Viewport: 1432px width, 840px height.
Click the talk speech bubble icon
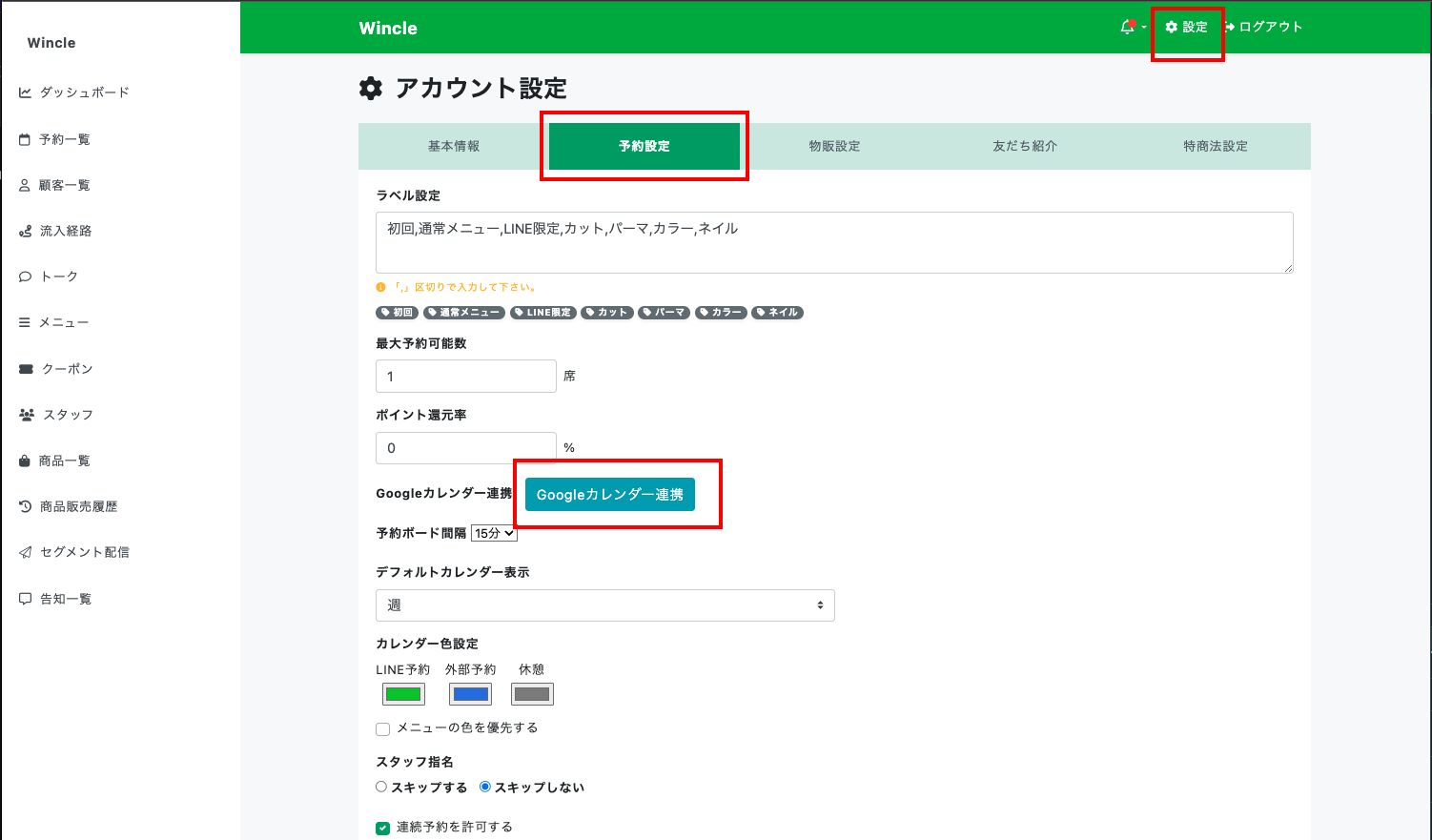click(26, 277)
